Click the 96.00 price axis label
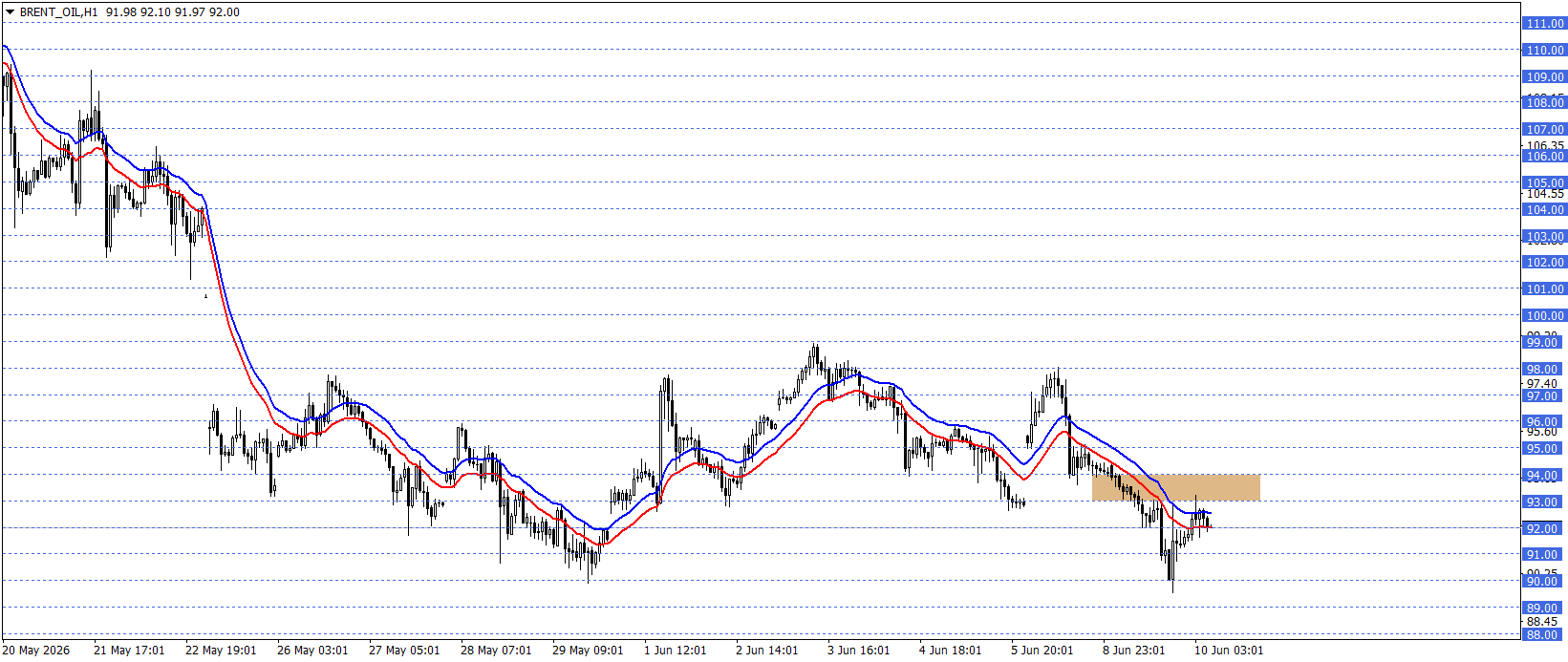The width and height of the screenshot is (1568, 662). point(1544,421)
